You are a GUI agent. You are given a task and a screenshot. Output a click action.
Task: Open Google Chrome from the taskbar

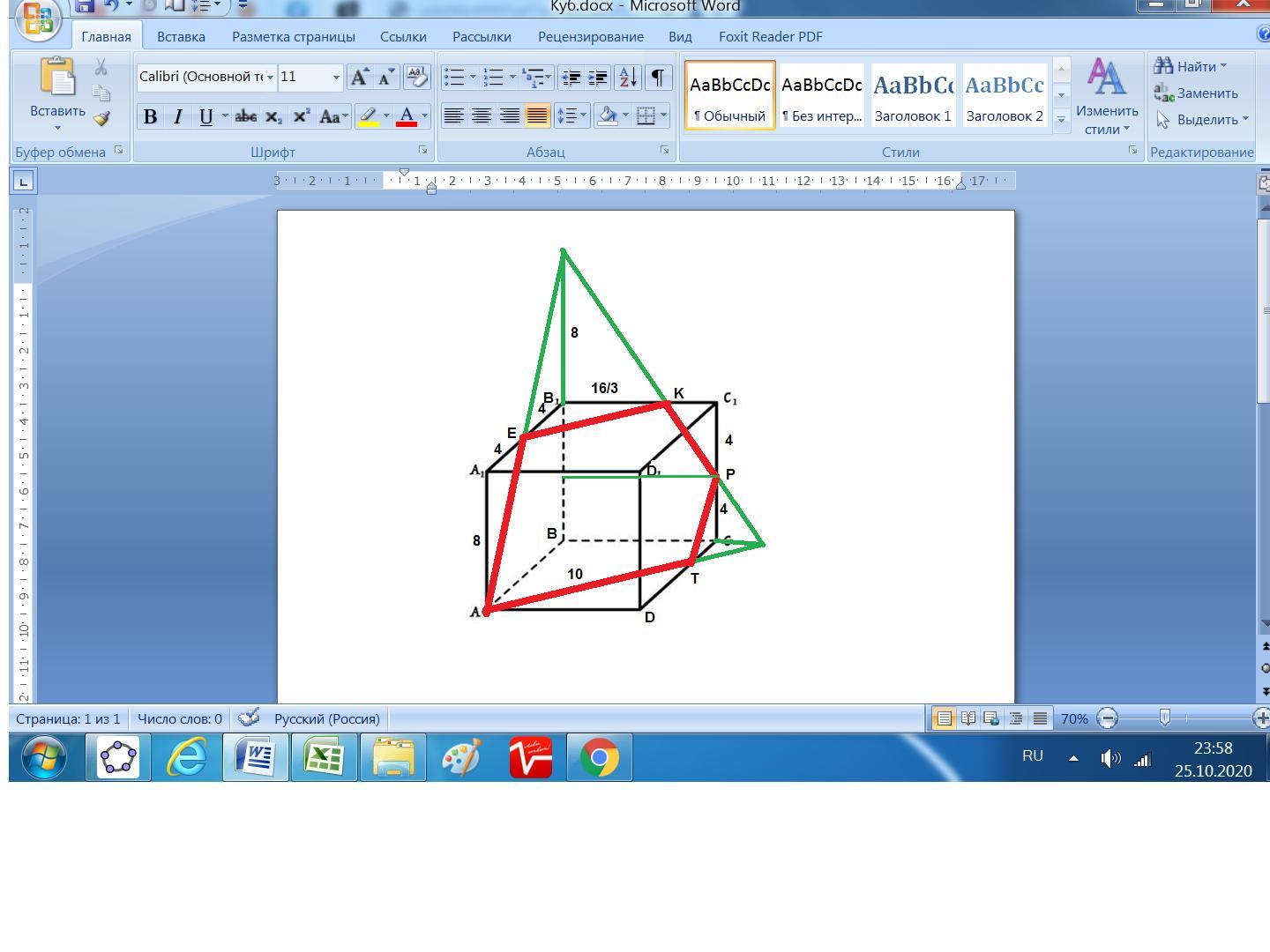[x=599, y=758]
